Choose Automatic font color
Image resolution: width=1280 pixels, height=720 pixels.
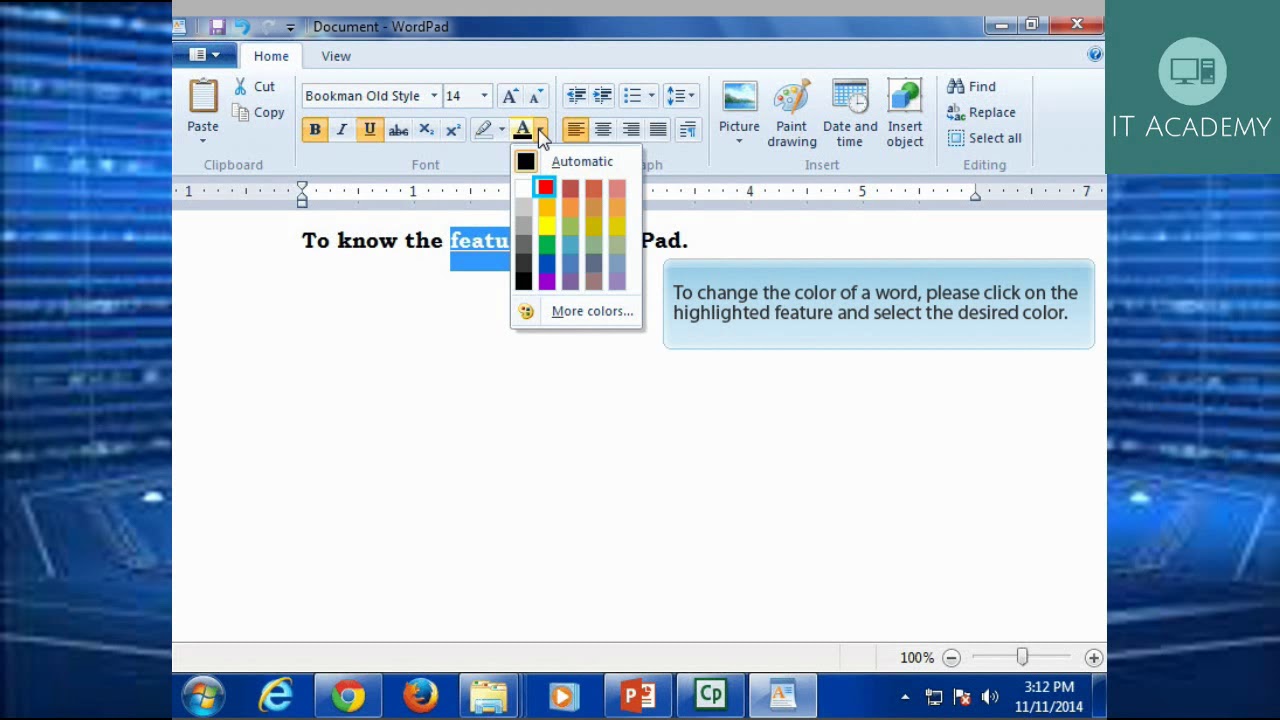(x=577, y=161)
